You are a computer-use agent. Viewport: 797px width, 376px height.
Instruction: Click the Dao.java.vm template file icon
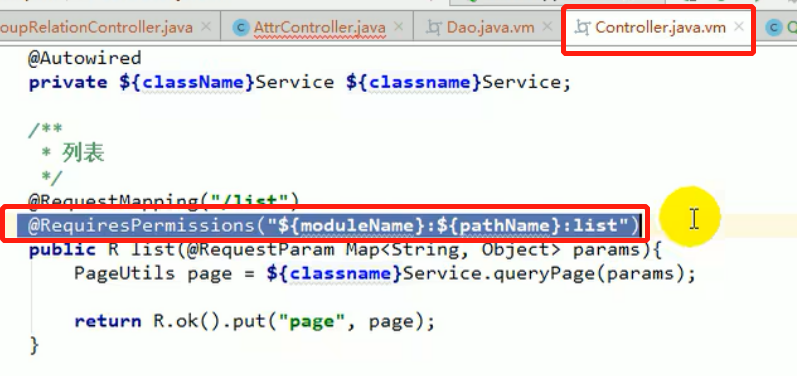pyautogui.click(x=433, y=27)
